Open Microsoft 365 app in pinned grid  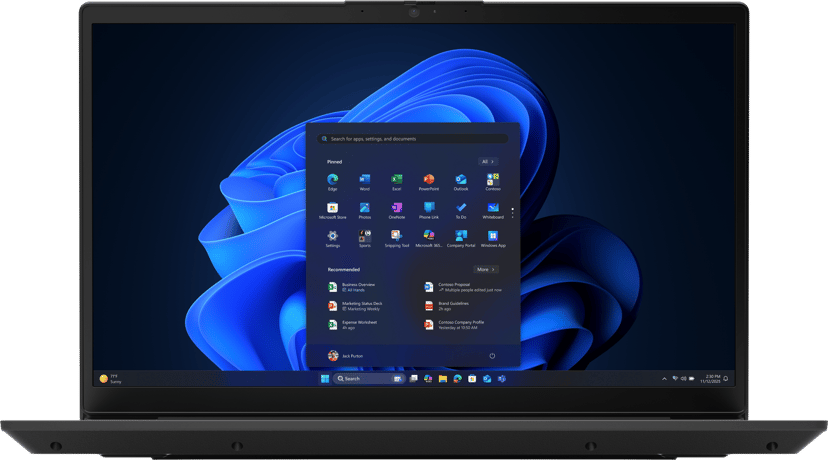tap(429, 238)
